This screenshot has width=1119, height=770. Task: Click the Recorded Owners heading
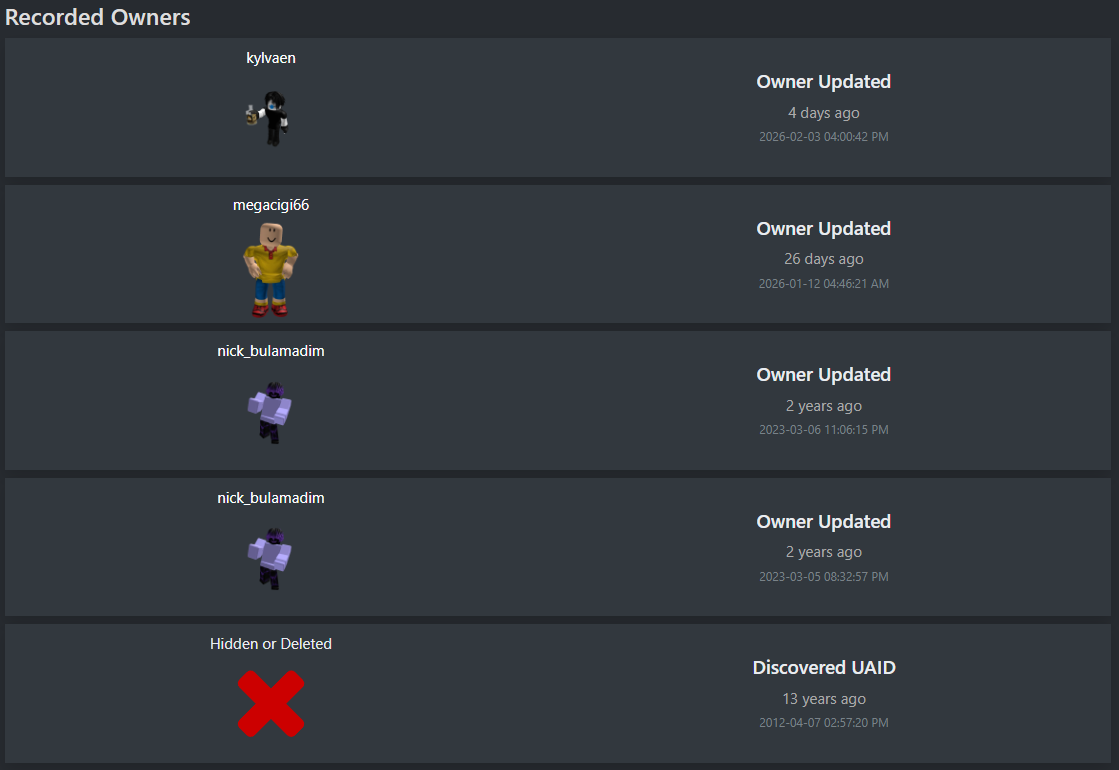point(98,17)
